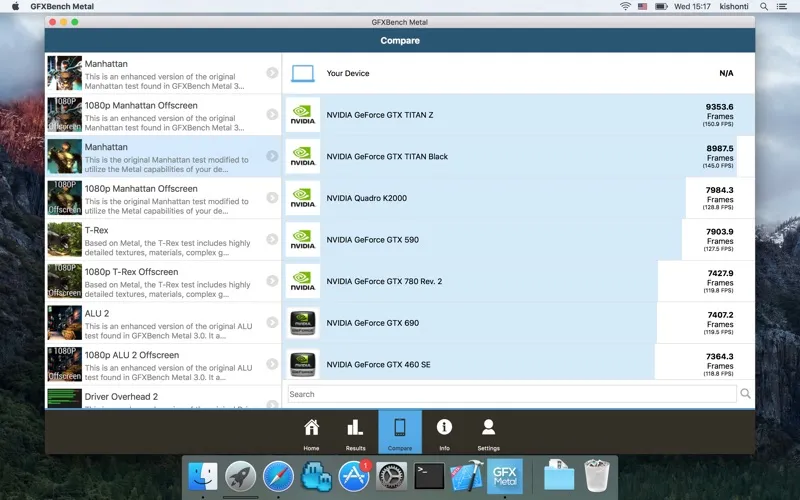Open the Info tab
800x500 pixels.
point(444,432)
